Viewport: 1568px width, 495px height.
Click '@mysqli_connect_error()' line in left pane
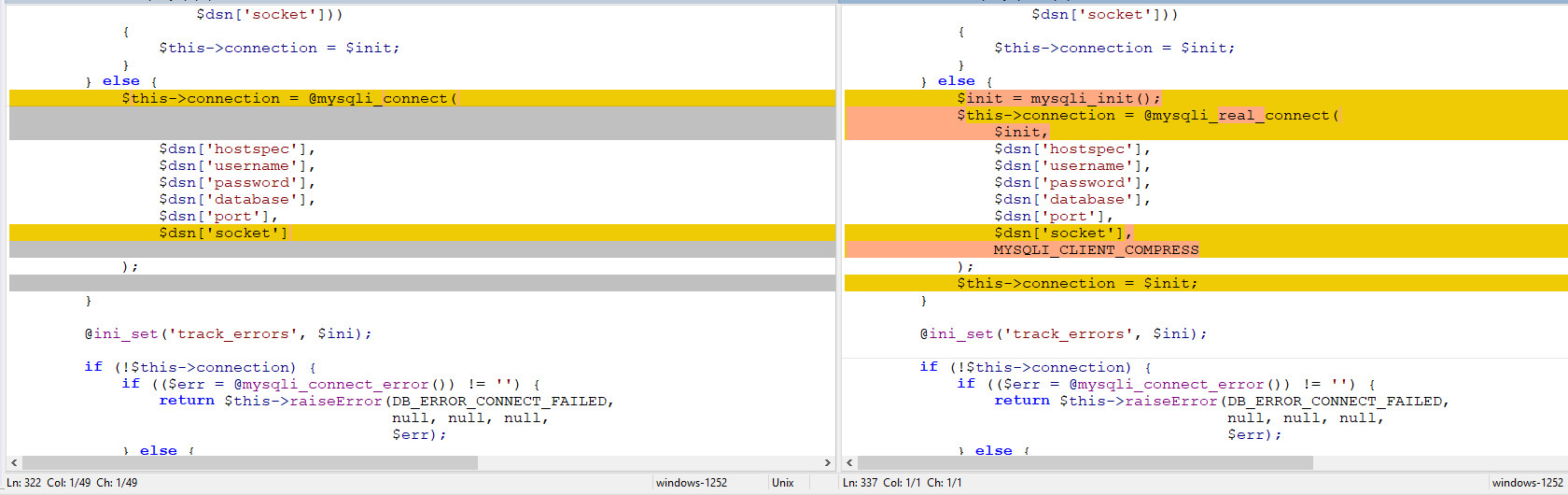coord(331,384)
